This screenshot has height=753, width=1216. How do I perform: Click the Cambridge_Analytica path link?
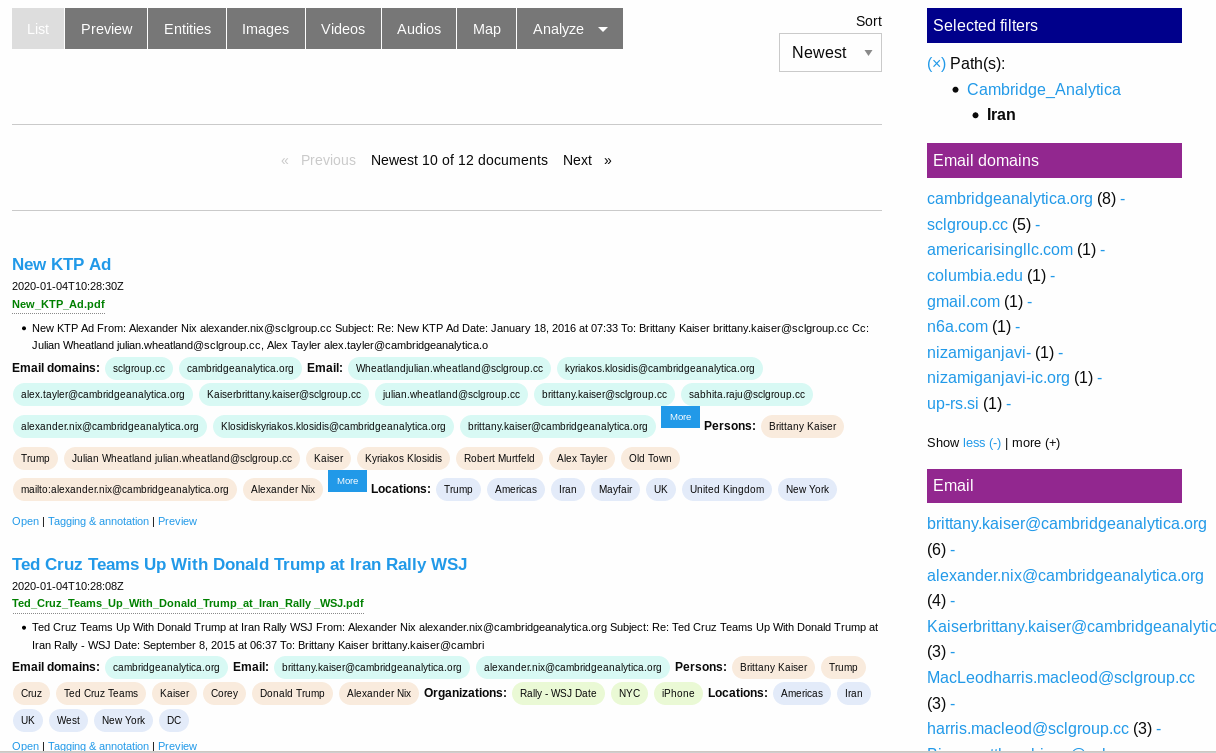(1043, 89)
